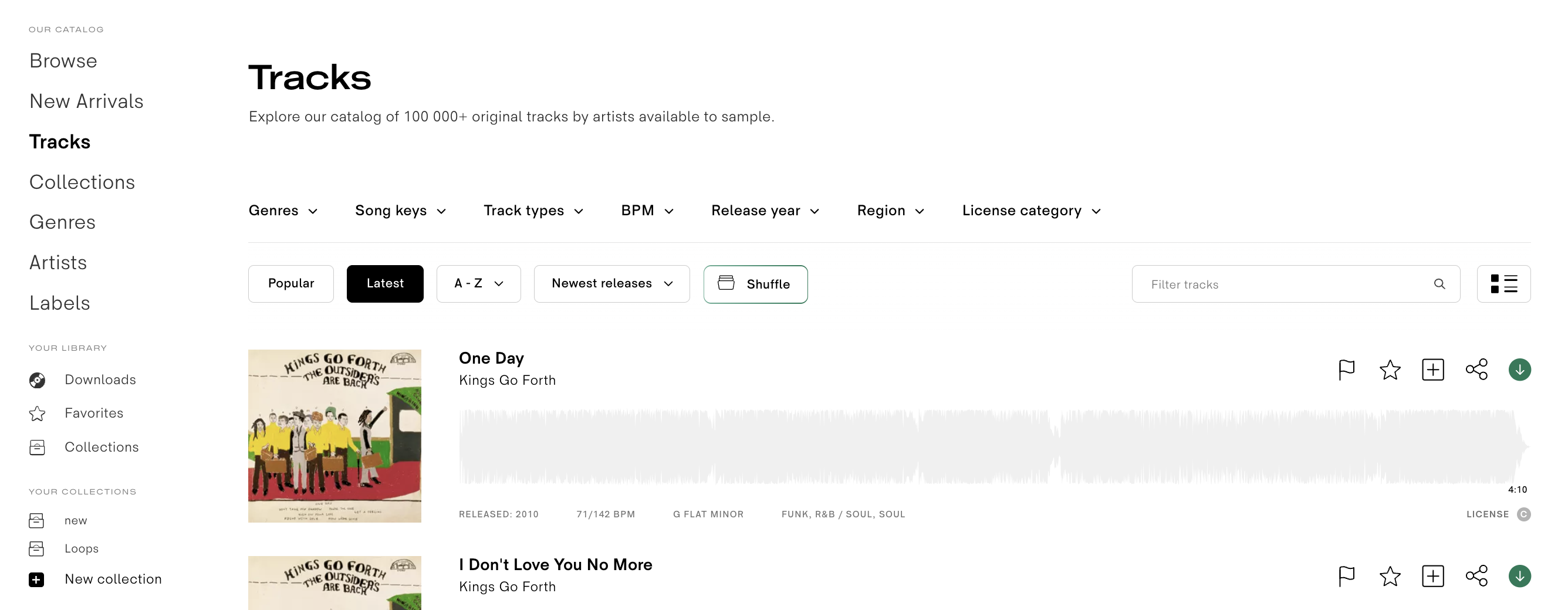Open the Release year dropdown
Screen dimensions: 1568x610
(x=765, y=211)
